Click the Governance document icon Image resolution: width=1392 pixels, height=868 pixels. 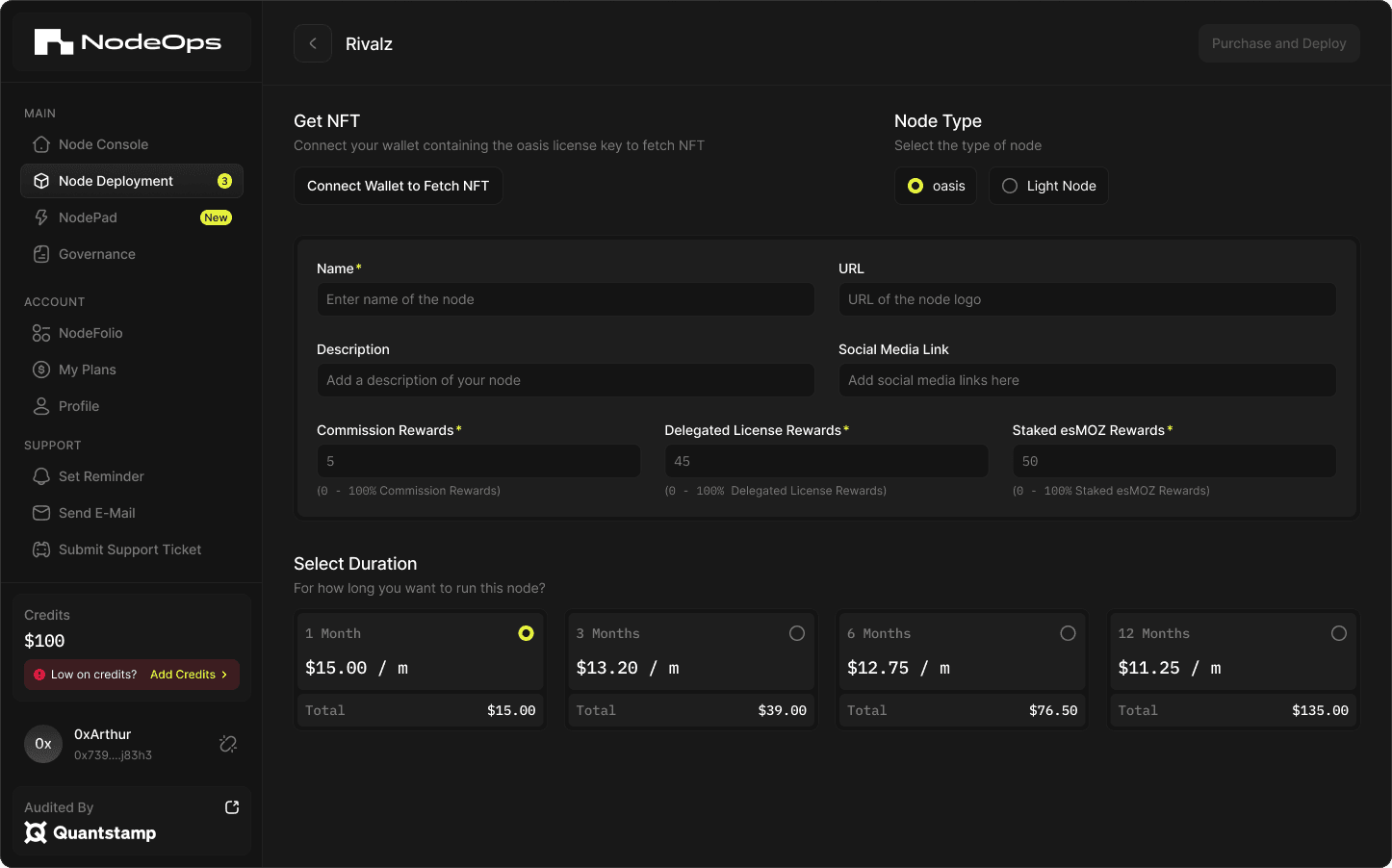tap(41, 254)
